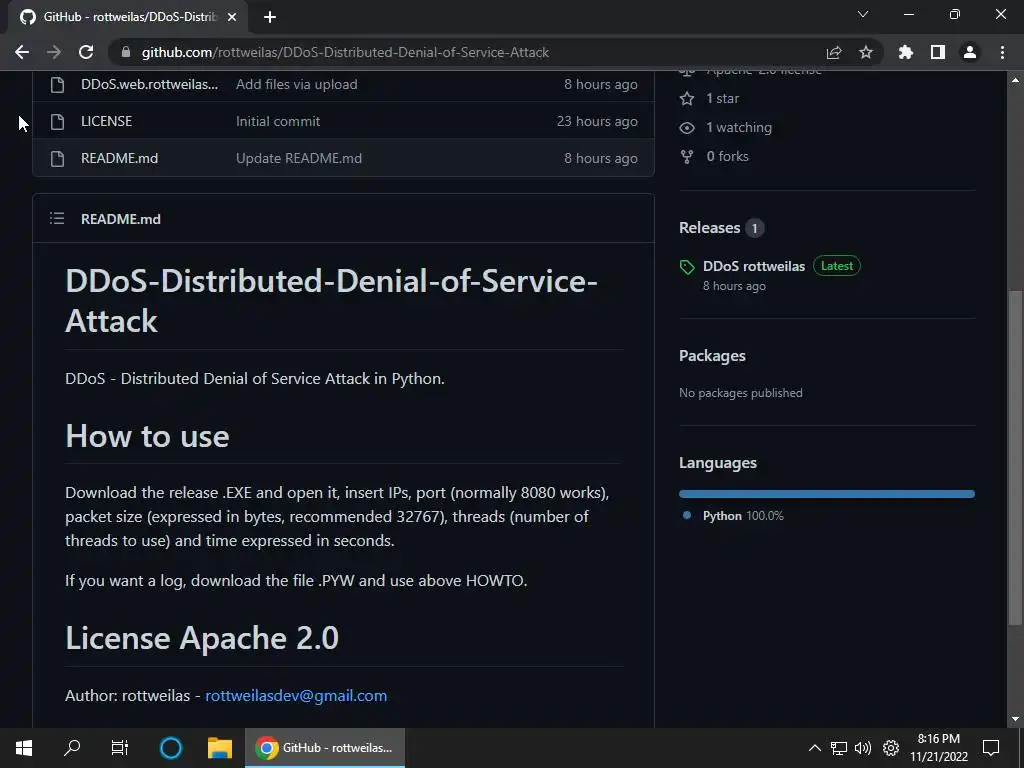Click the blue Python language bar
This screenshot has width=1024, height=768.
coord(826,494)
